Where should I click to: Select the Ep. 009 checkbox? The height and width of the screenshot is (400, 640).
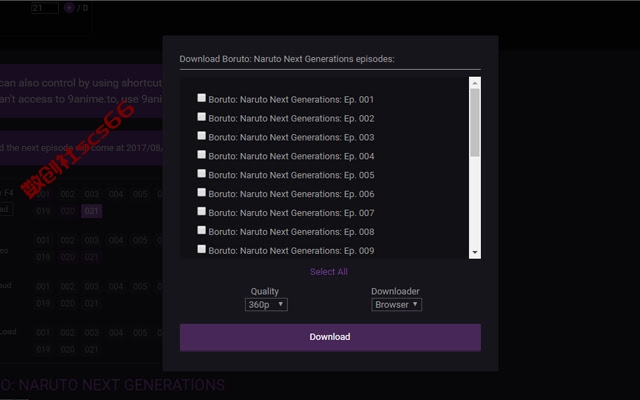coord(201,249)
